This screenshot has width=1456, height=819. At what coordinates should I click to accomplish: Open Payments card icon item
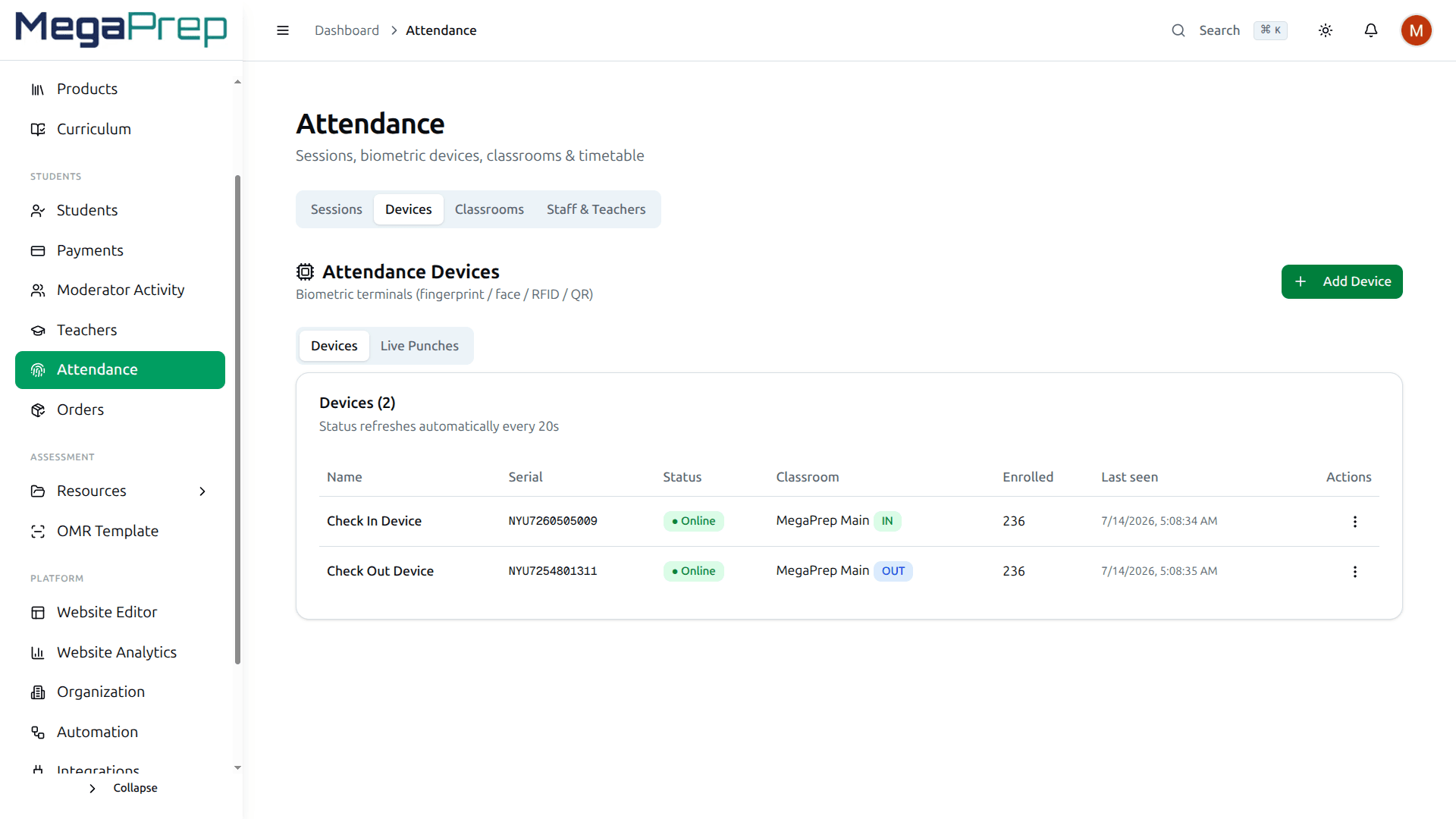[120, 250]
